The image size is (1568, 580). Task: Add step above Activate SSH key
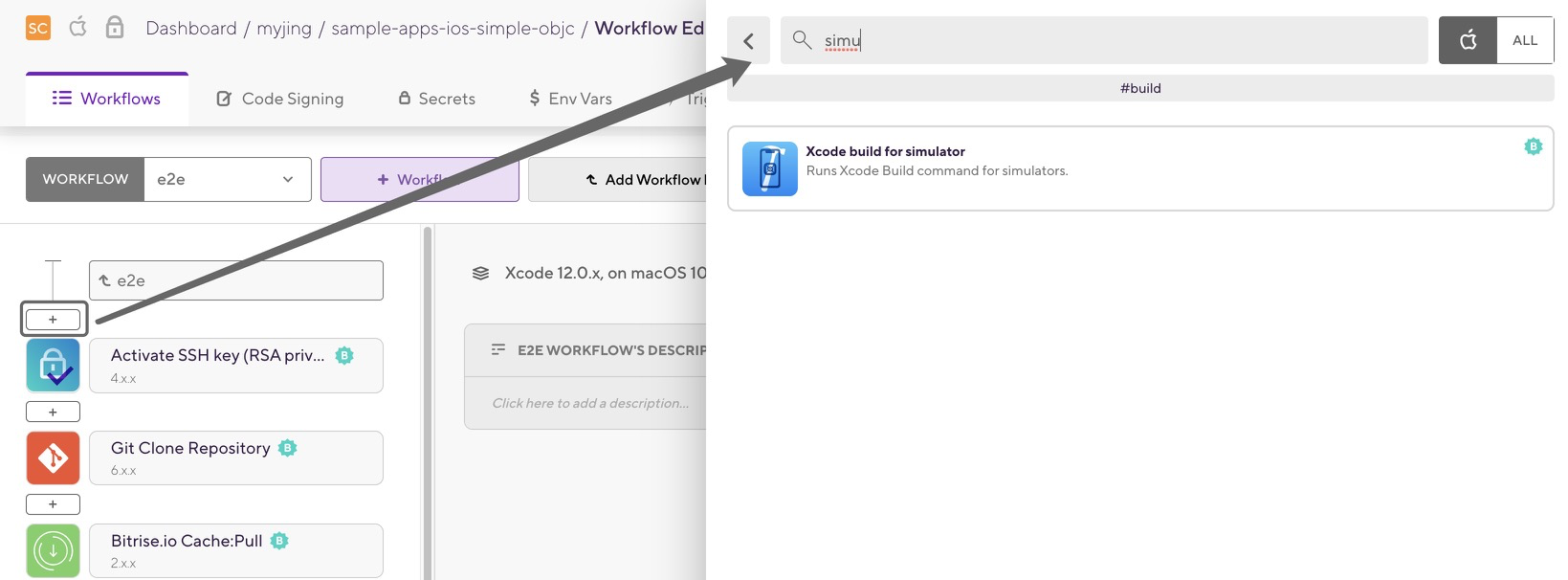click(x=53, y=320)
